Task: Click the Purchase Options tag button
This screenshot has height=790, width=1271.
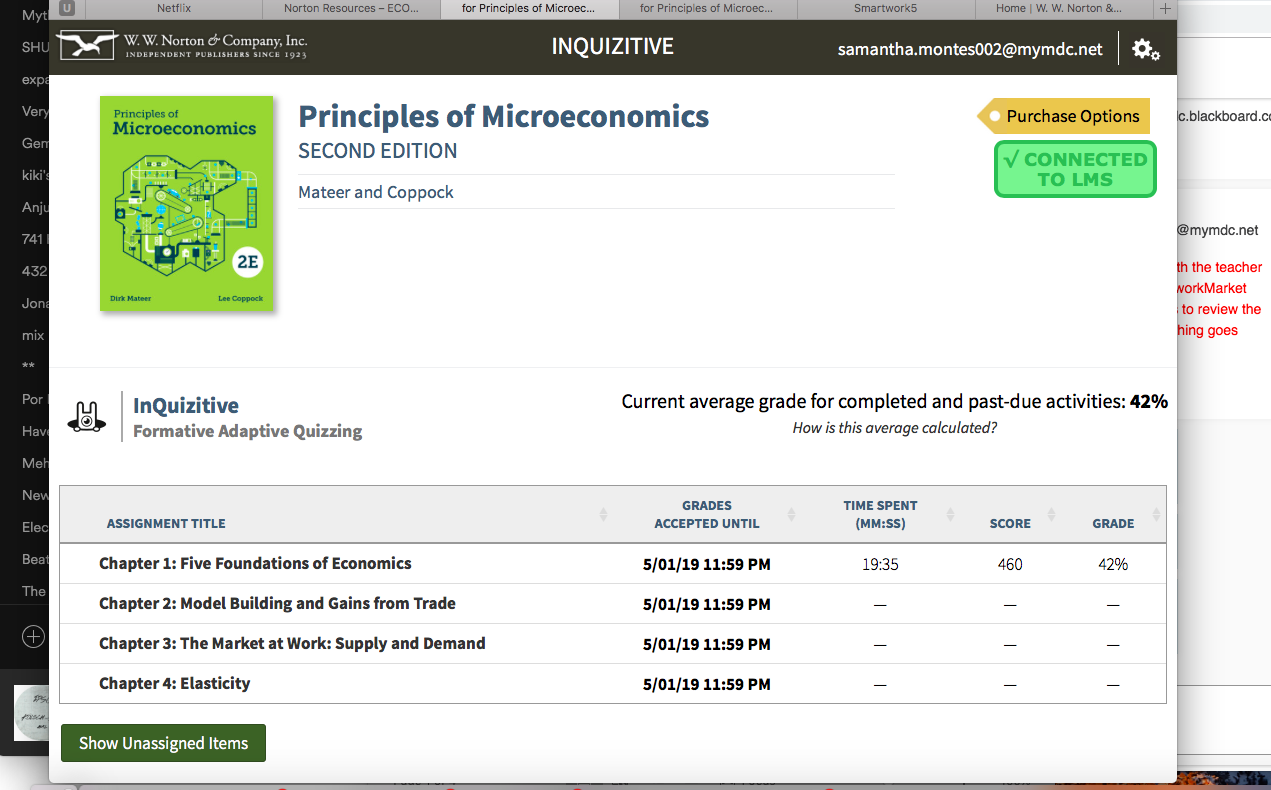Action: pos(1064,116)
